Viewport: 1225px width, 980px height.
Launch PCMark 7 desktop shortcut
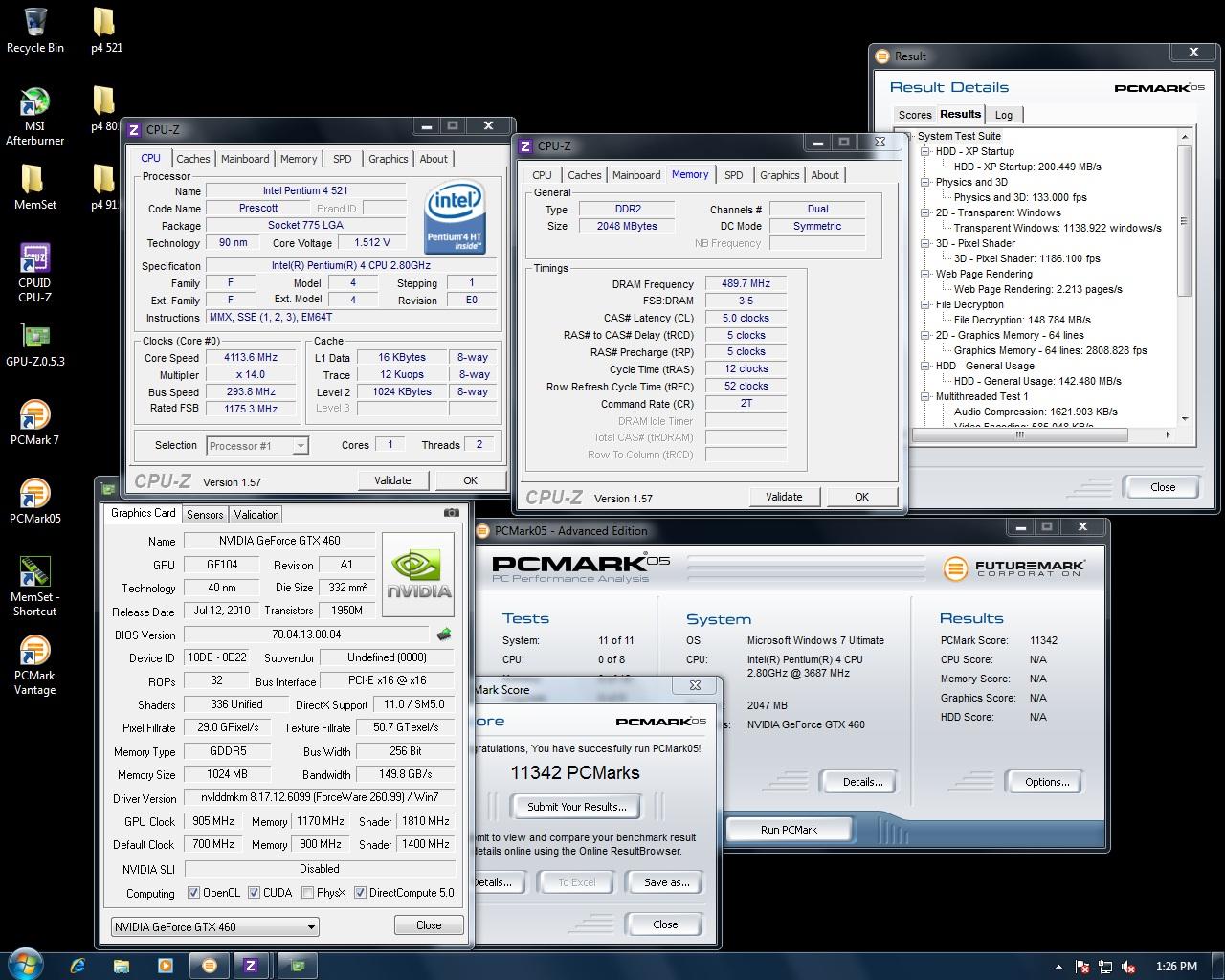click(x=35, y=422)
